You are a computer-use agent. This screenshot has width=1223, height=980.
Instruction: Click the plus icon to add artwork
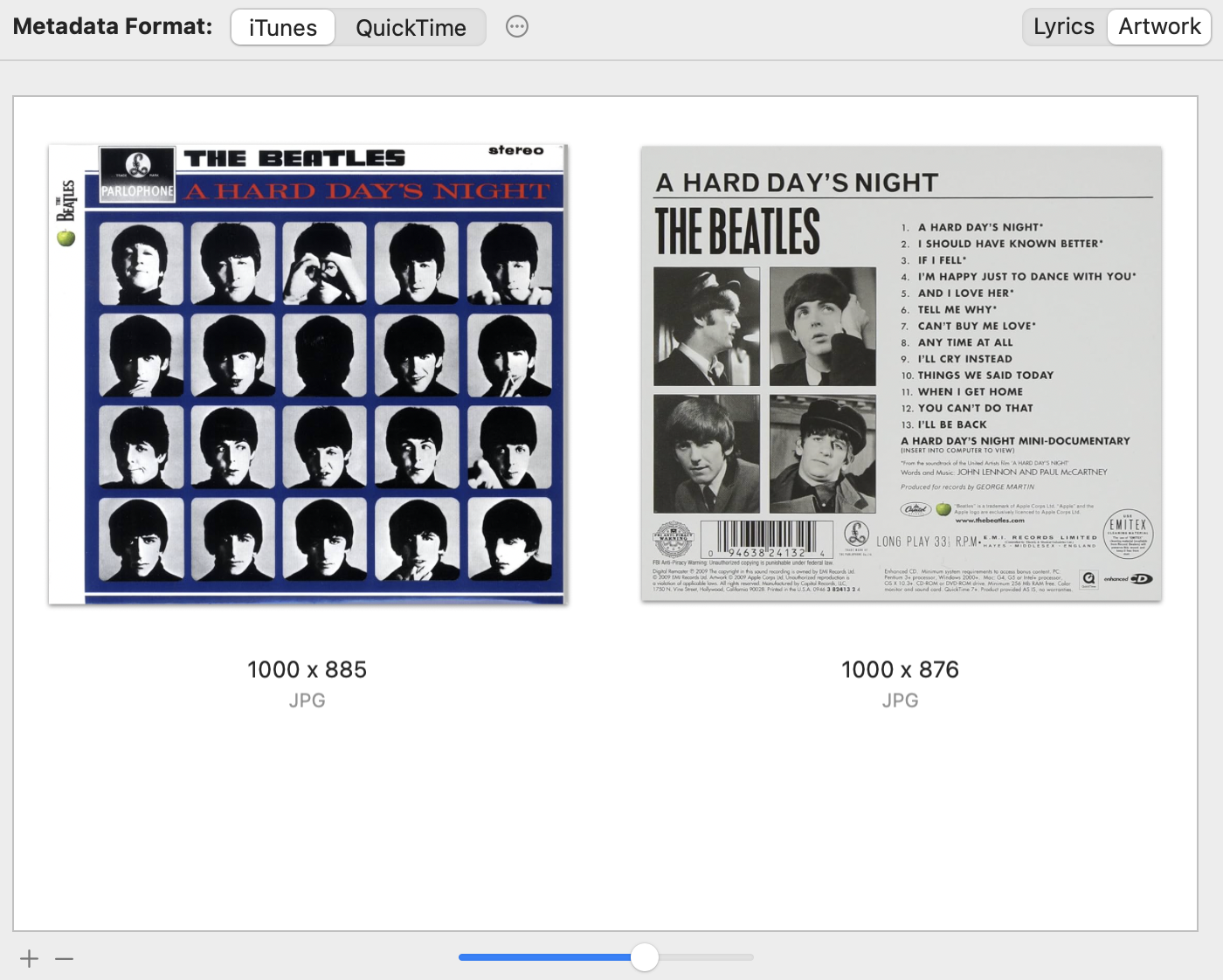coord(30,958)
